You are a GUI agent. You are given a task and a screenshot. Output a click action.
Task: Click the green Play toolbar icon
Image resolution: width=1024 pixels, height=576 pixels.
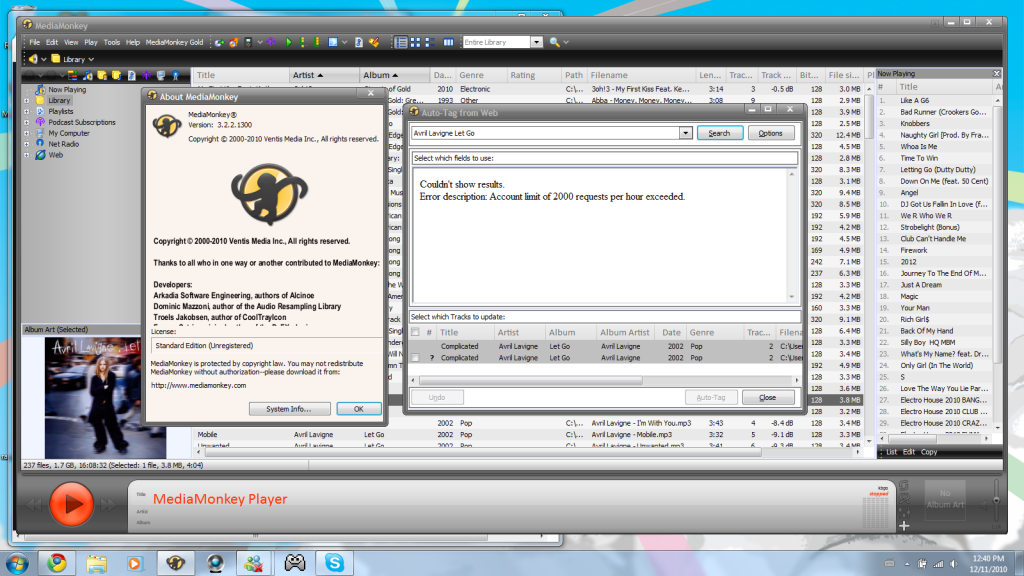click(288, 42)
